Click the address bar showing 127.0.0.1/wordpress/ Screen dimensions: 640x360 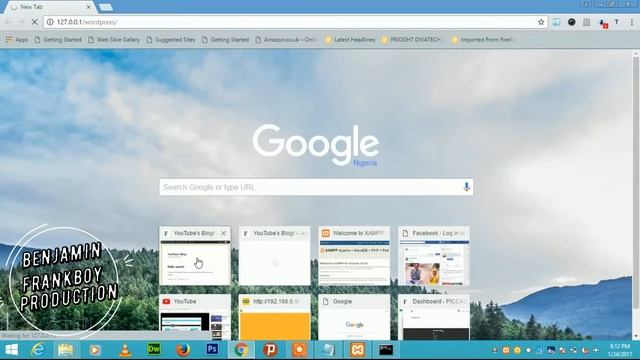pos(294,22)
